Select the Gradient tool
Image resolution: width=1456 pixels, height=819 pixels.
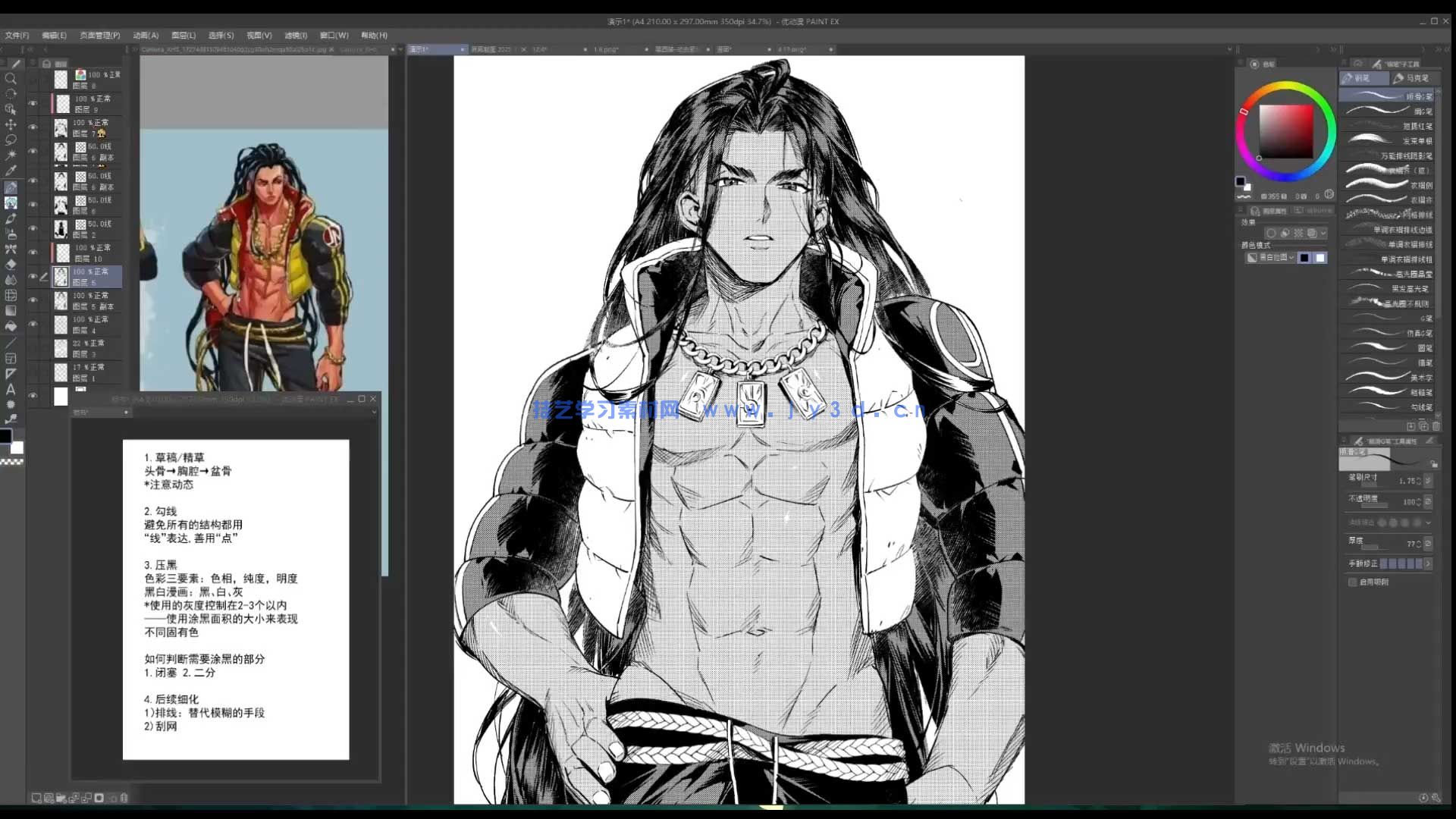pos(11,310)
